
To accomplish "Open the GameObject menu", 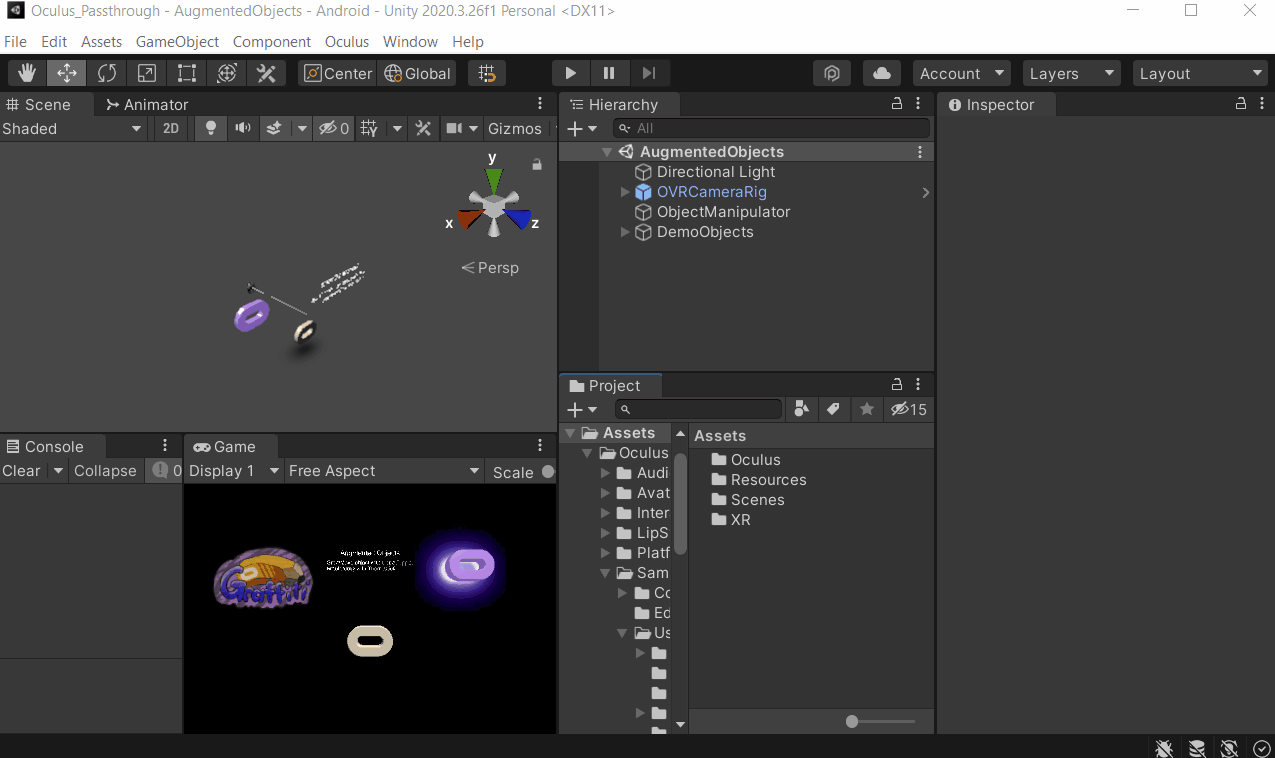I will 177,42.
